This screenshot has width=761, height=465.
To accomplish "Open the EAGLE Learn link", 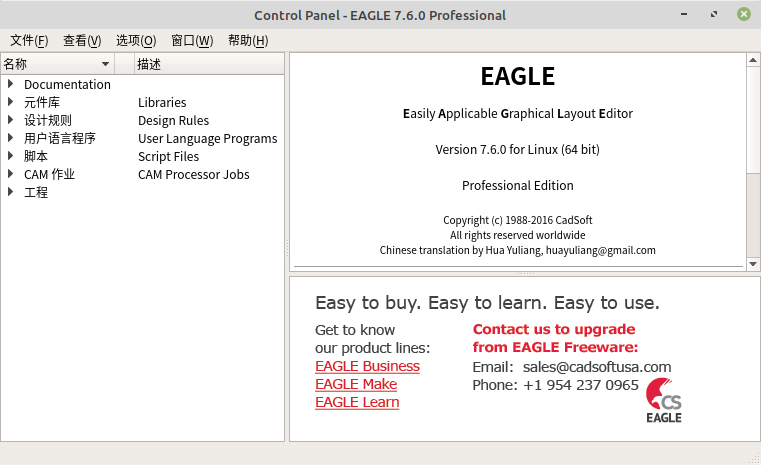I will click(x=357, y=402).
